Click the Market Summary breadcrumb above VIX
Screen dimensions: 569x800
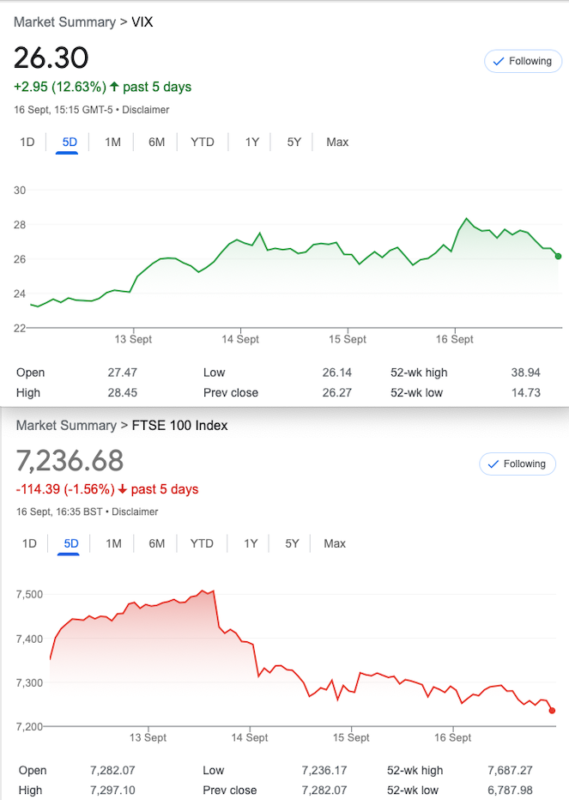[x=64, y=22]
